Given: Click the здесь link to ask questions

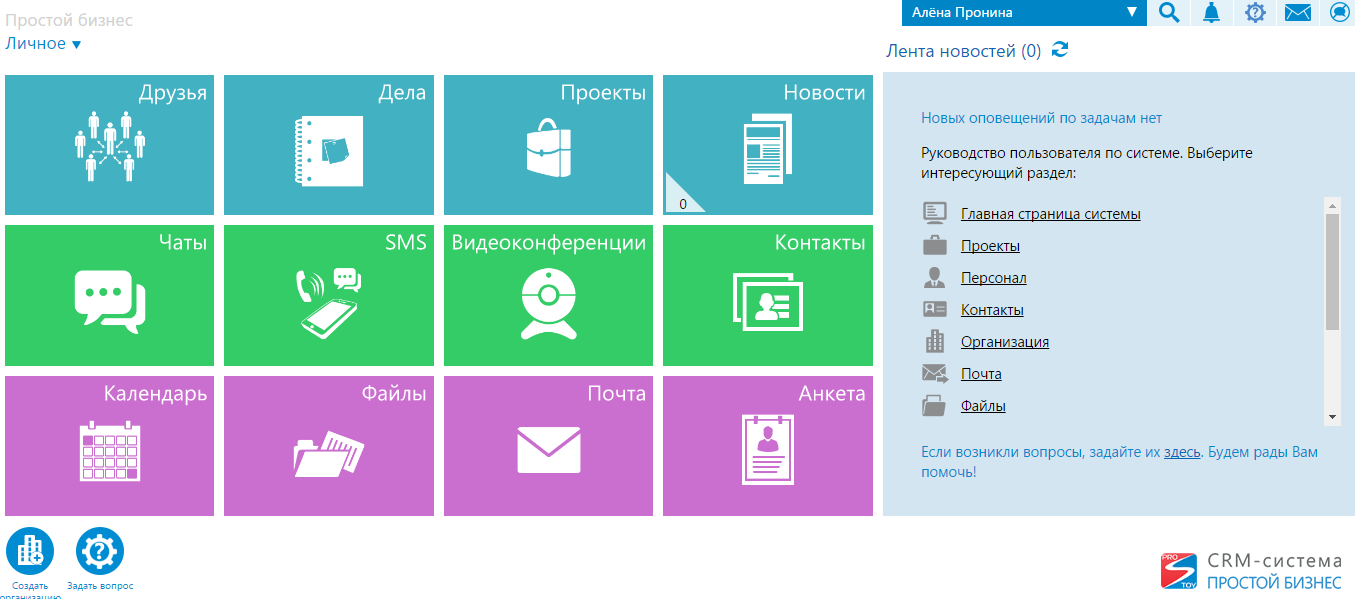Looking at the screenshot, I should [x=1182, y=452].
